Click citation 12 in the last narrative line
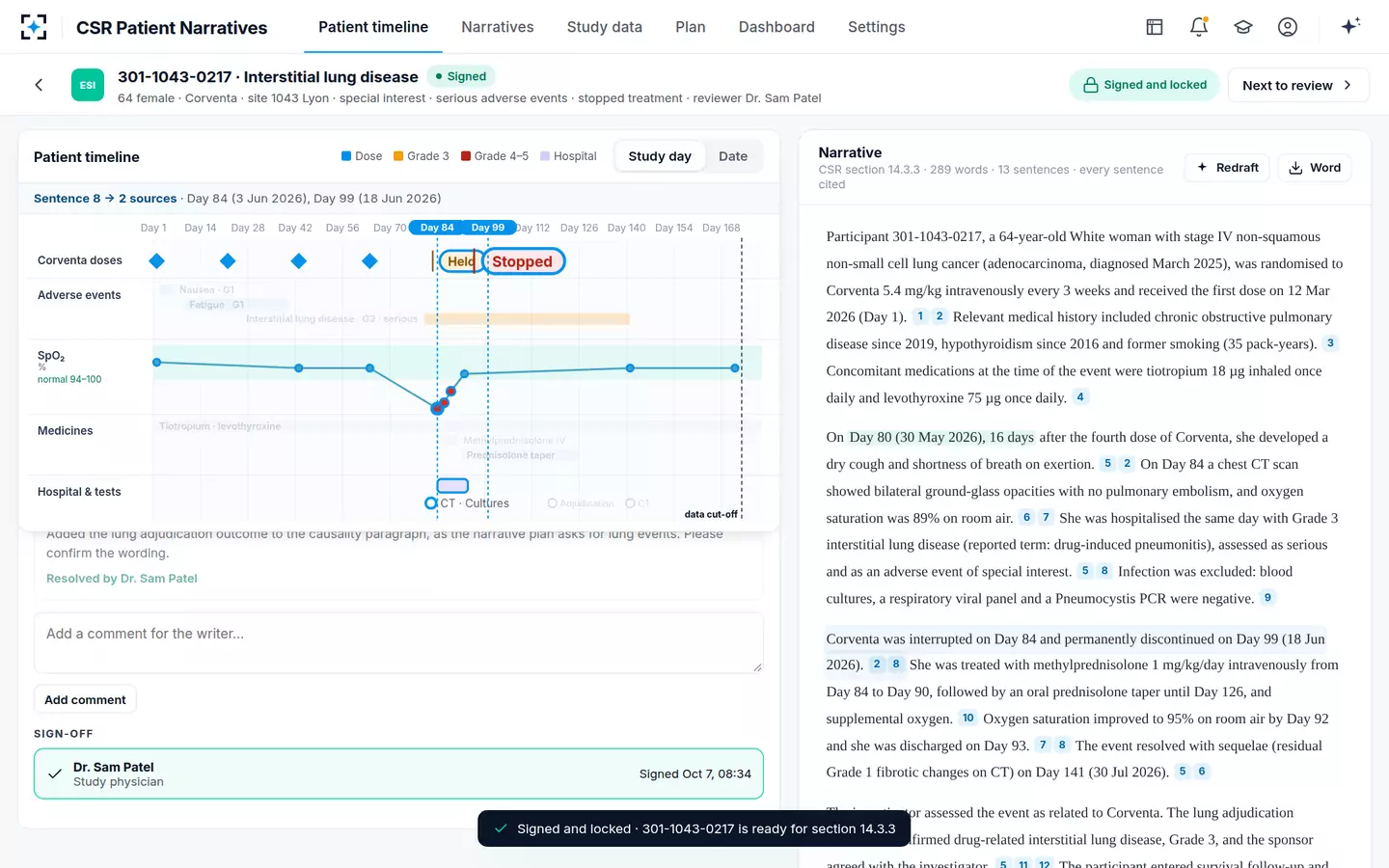This screenshot has height=868, width=1389. (1044, 864)
